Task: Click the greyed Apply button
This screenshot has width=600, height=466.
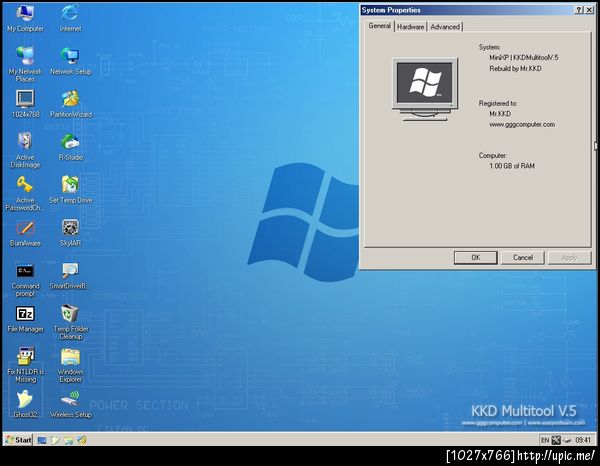Action: coord(569,257)
